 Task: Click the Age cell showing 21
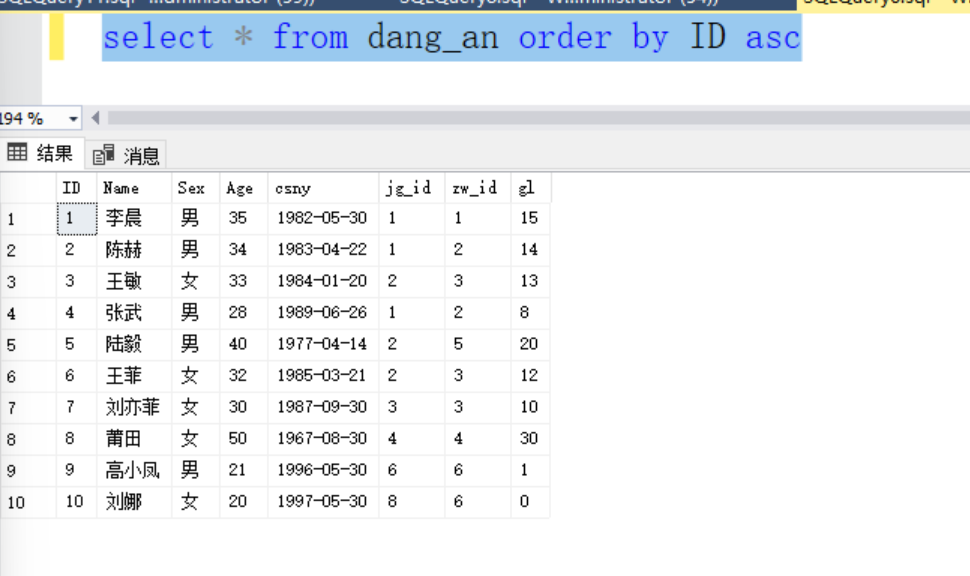tap(244, 471)
